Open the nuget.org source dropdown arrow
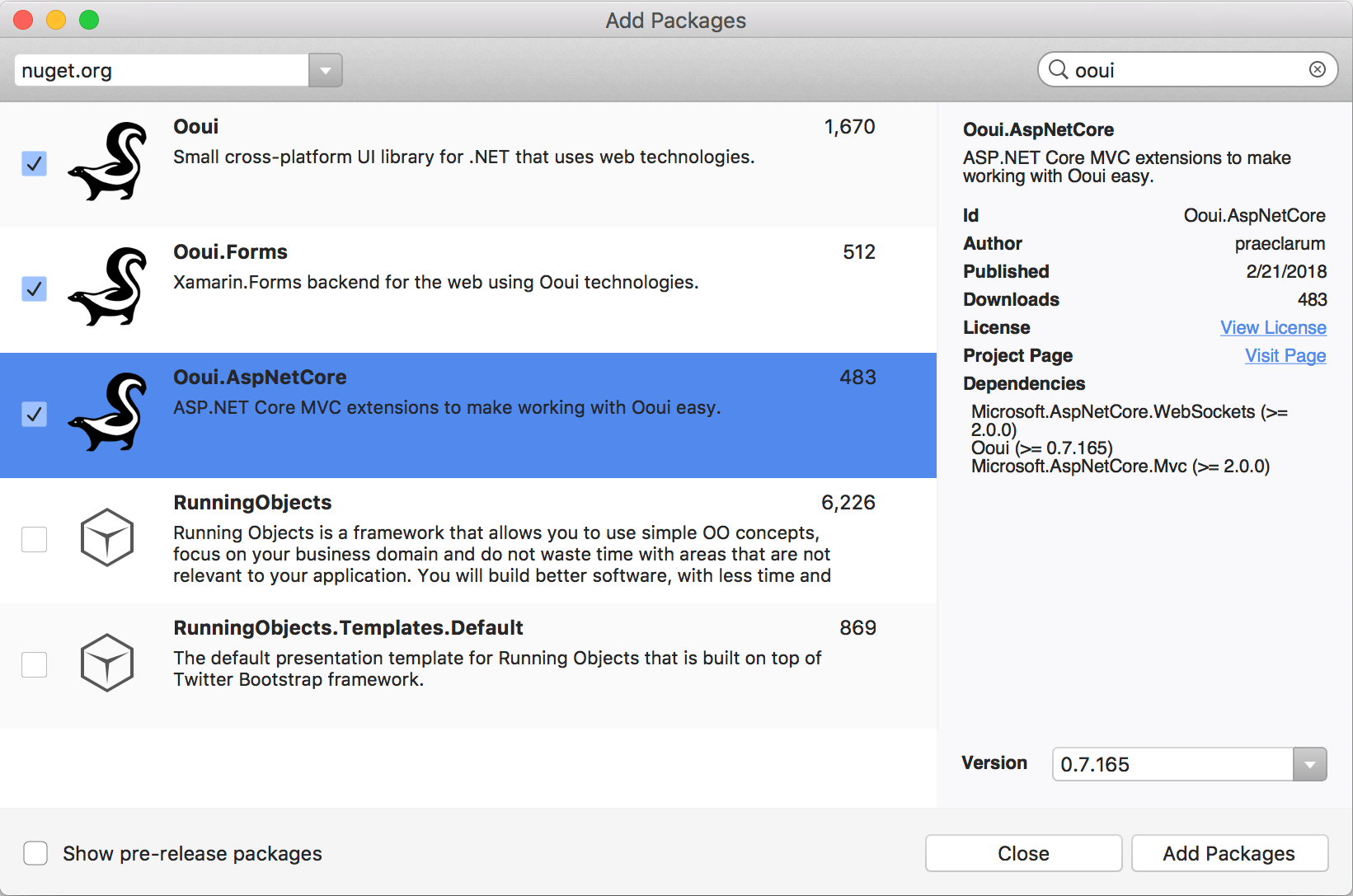Screen dimensions: 1353x896 (326, 70)
